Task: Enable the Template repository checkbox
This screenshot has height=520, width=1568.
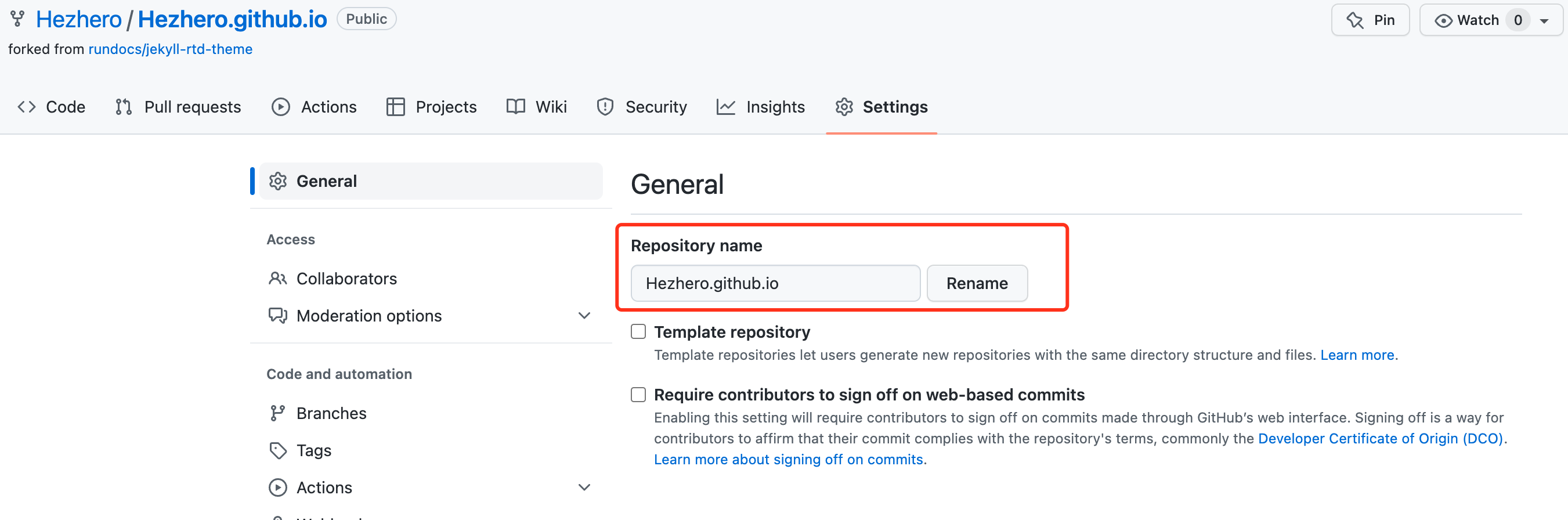Action: click(638, 332)
